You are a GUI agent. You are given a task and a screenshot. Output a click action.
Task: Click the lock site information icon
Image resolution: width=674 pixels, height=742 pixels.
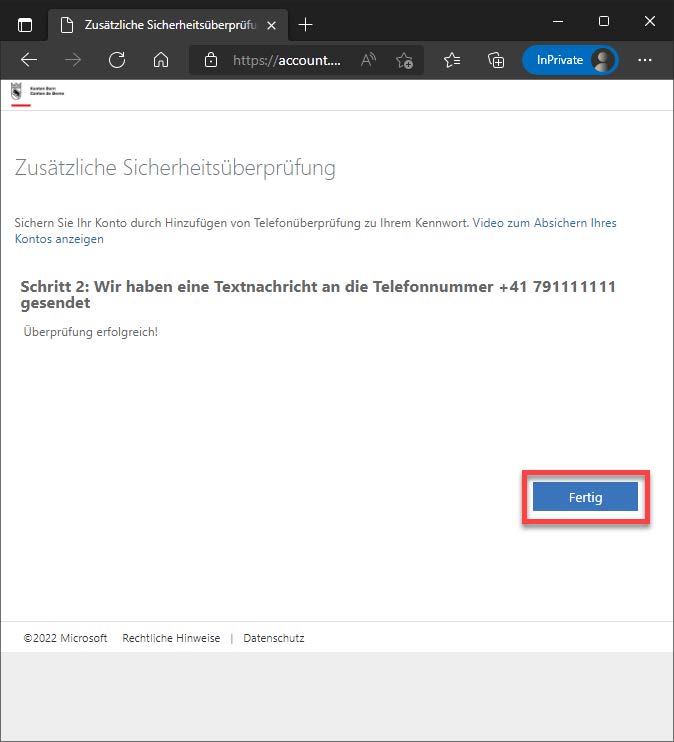210,60
